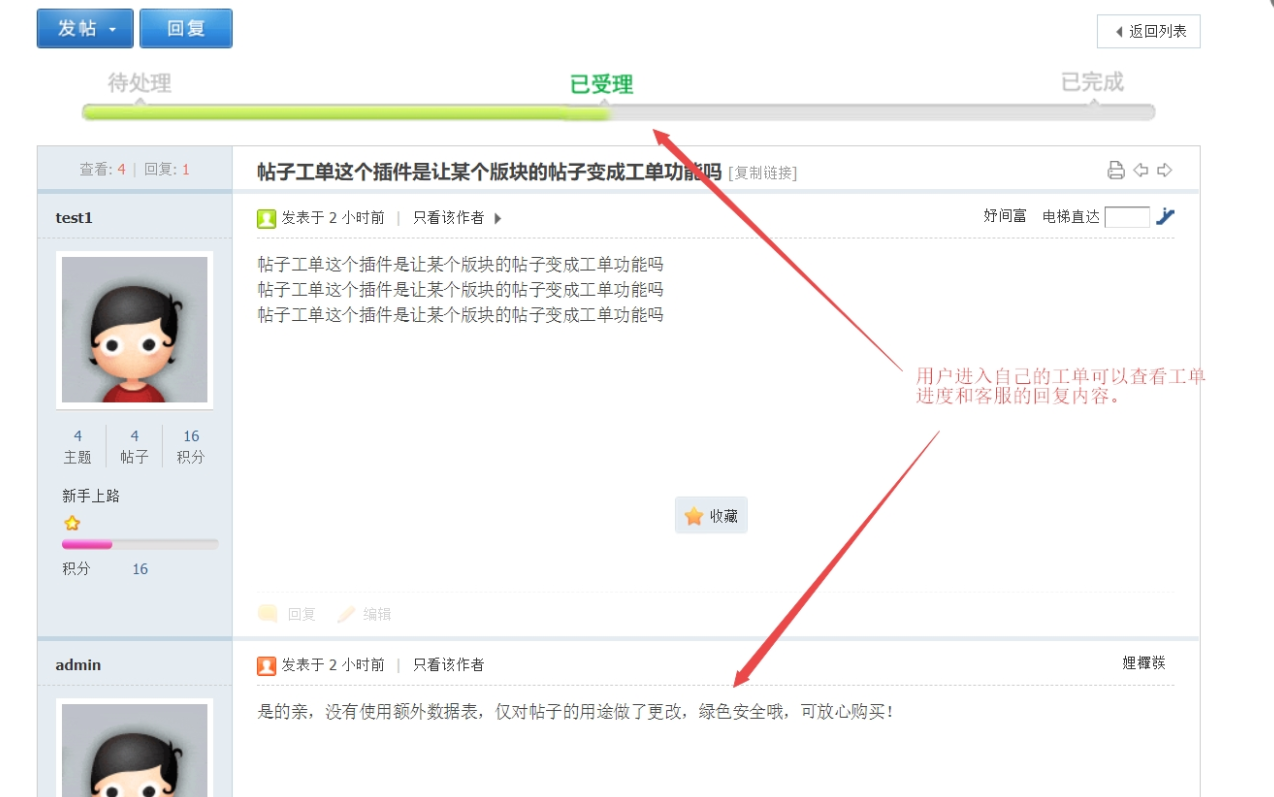Viewport: 1274px width, 797px height.
Task: Open test1 username link
Action: [74, 218]
